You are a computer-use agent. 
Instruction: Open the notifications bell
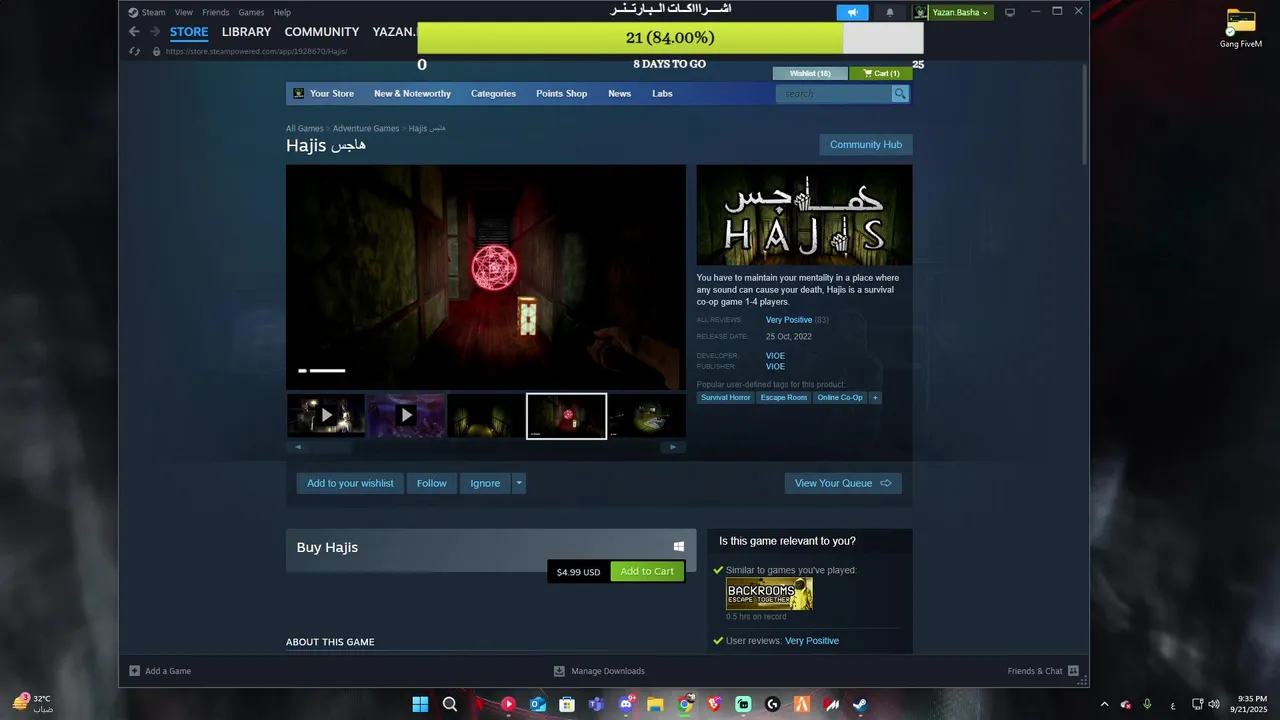tap(890, 12)
